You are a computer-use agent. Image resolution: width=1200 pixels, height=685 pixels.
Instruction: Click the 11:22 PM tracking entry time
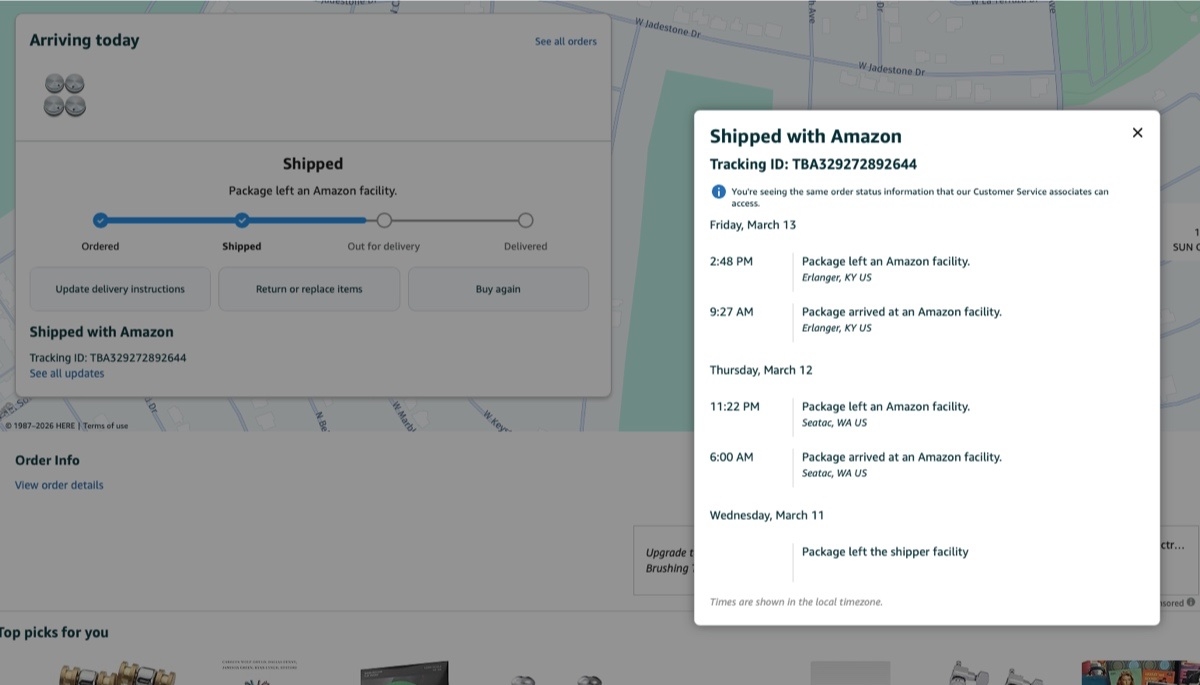735,407
